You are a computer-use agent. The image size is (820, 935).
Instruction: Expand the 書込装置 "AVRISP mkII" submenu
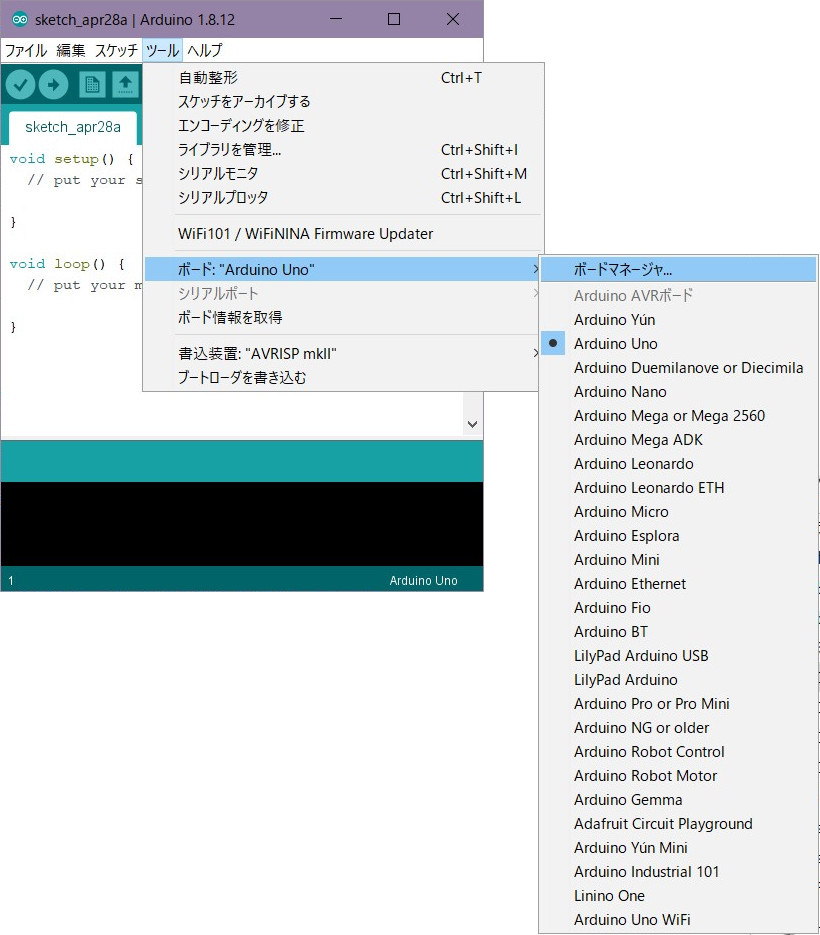(x=342, y=354)
